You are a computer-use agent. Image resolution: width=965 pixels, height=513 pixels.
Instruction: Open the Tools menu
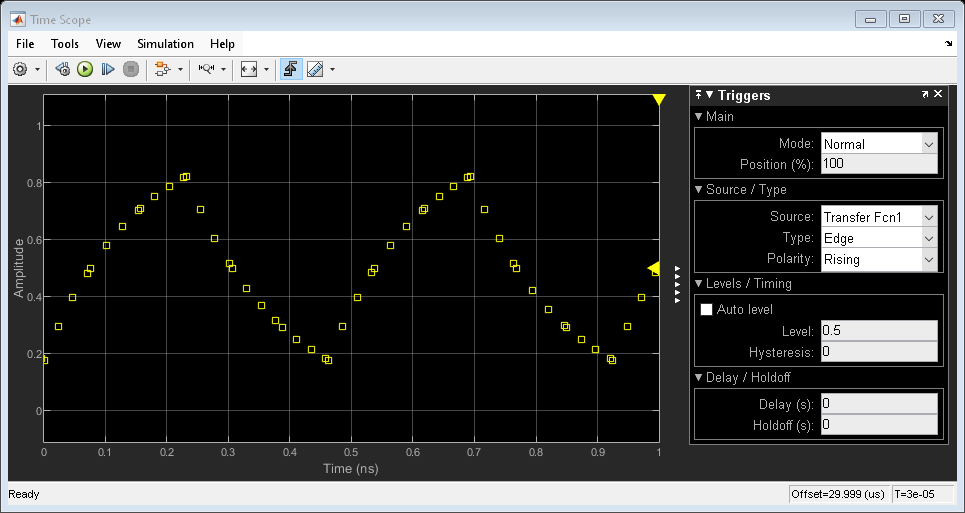[x=65, y=44]
